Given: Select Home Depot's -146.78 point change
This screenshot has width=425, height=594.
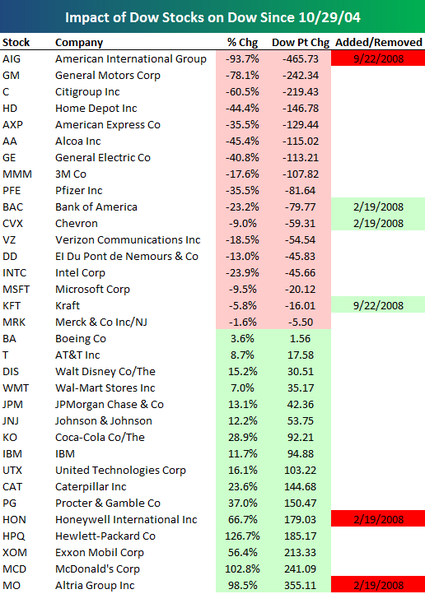Looking at the screenshot, I should tap(300, 108).
